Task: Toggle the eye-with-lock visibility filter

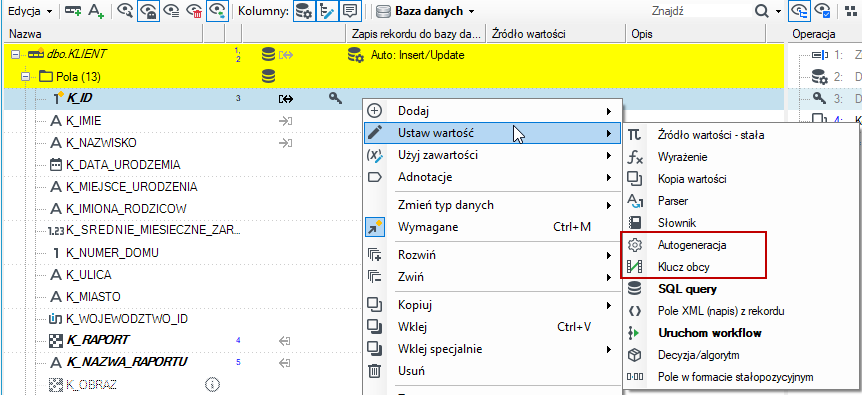Action: pyautogui.click(x=148, y=10)
